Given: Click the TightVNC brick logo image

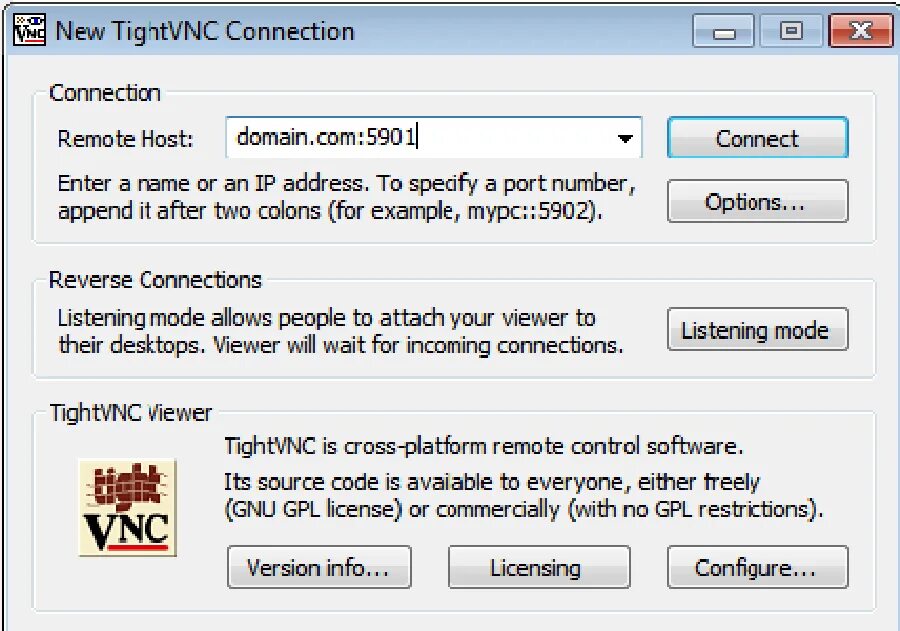Looking at the screenshot, I should click(127, 508).
